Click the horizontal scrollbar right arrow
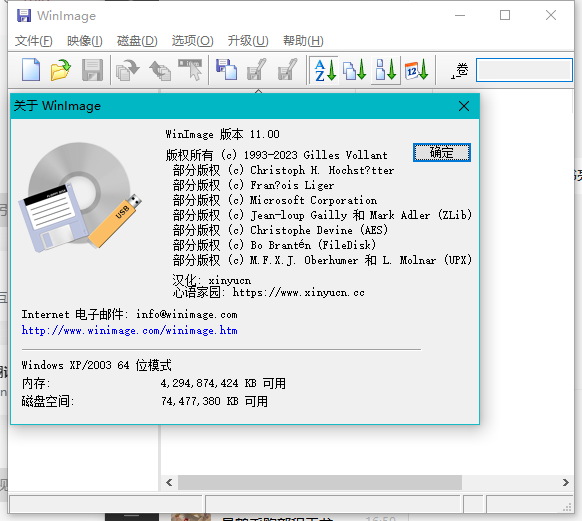Screen dimensions: 582x521 (565, 482)
